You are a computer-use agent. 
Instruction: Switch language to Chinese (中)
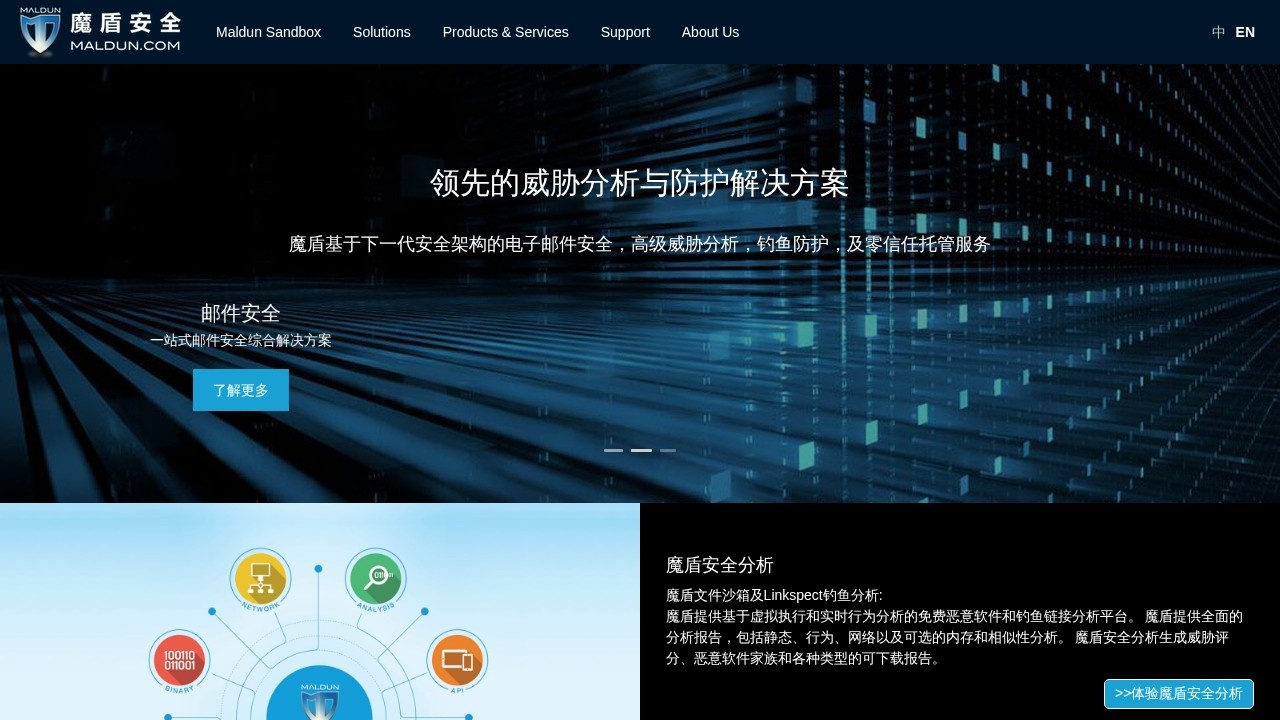click(1218, 32)
